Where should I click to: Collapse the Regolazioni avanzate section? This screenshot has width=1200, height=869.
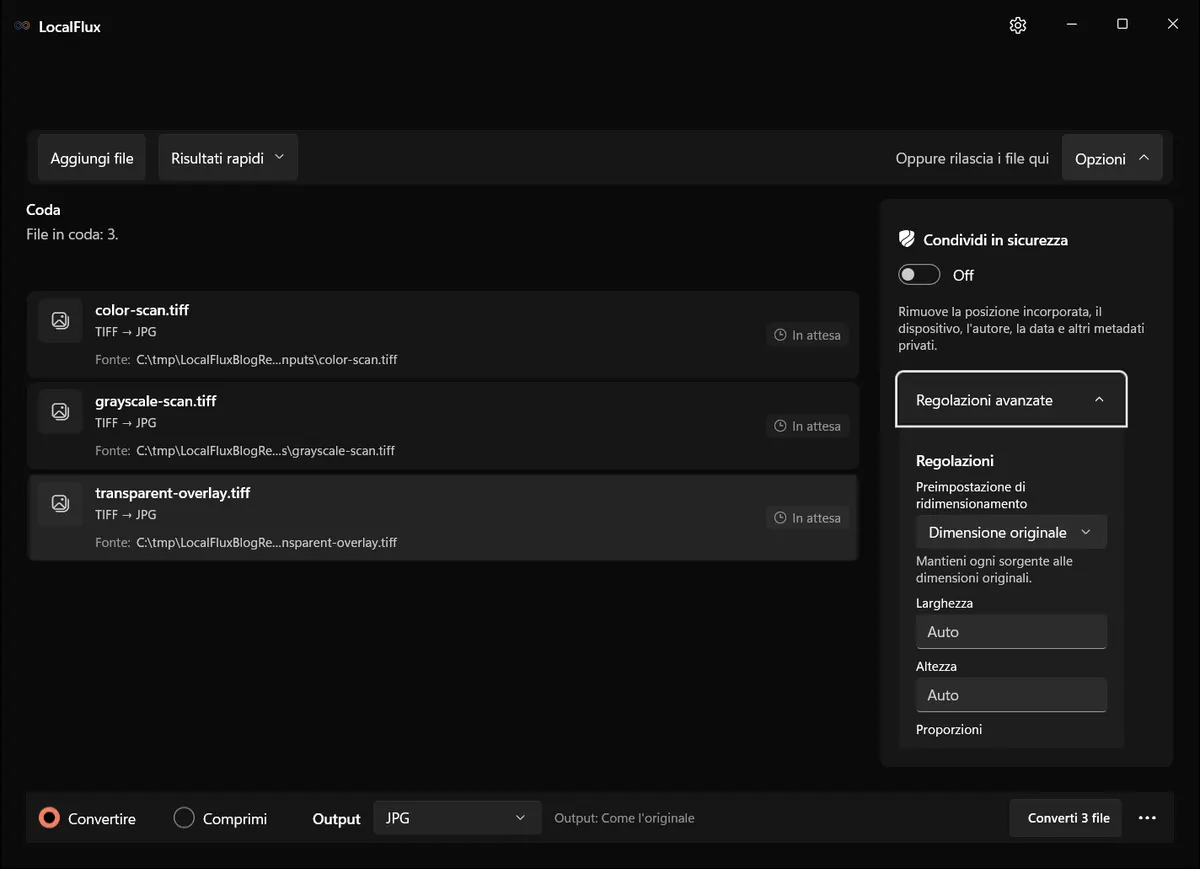(x=1011, y=400)
